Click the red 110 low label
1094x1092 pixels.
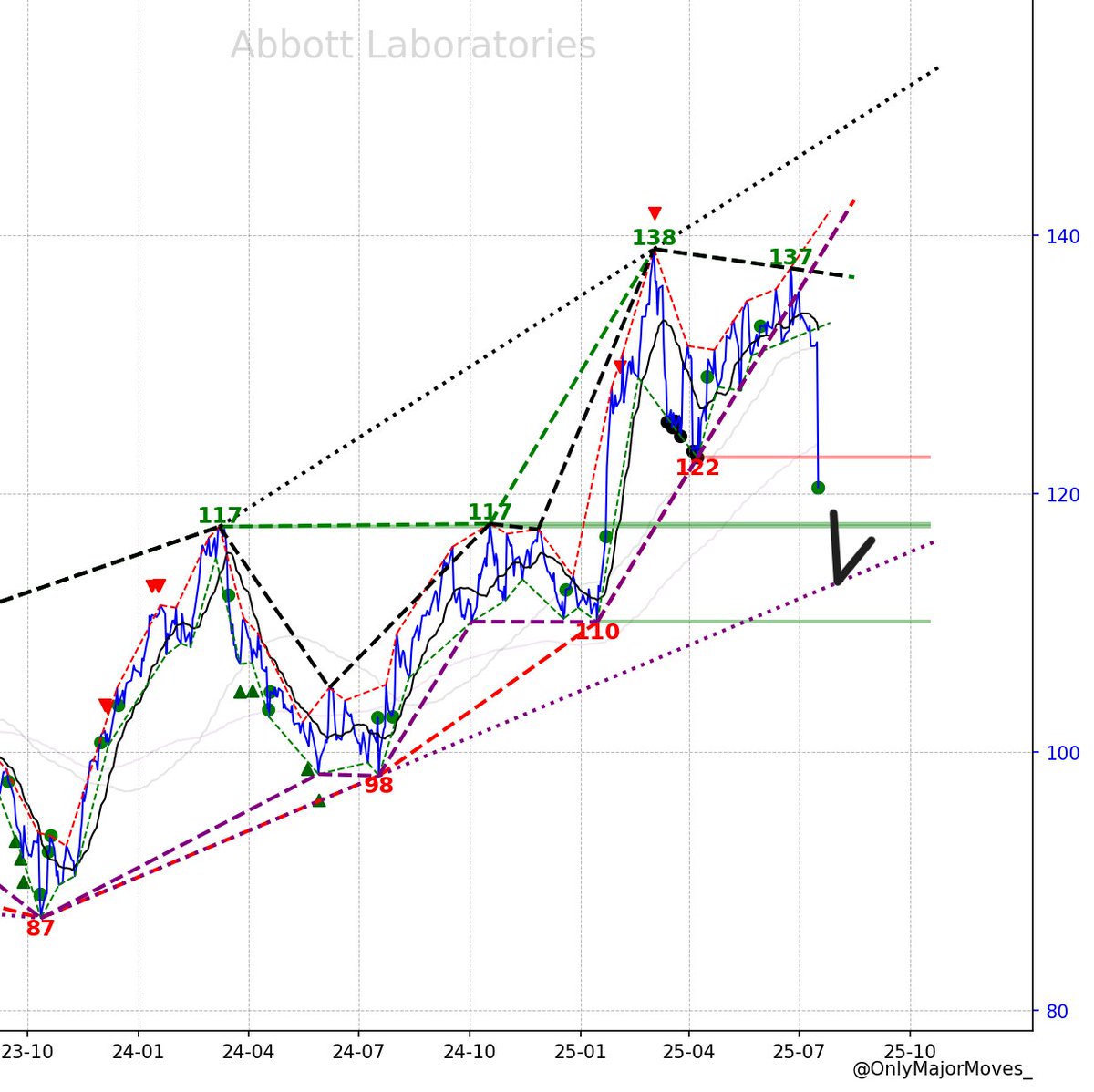pyautogui.click(x=597, y=632)
